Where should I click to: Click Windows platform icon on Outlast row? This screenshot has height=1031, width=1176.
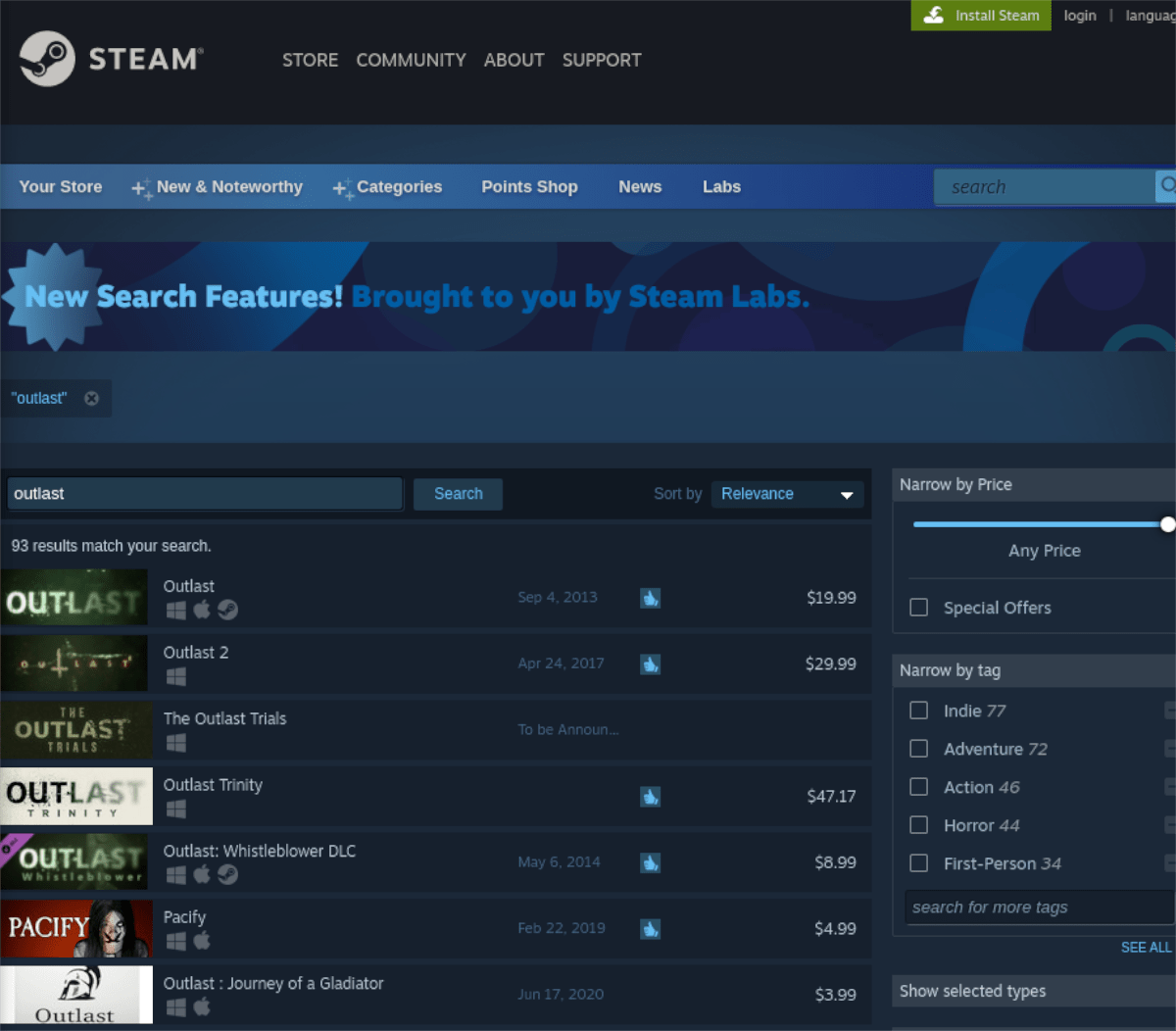[x=175, y=611]
